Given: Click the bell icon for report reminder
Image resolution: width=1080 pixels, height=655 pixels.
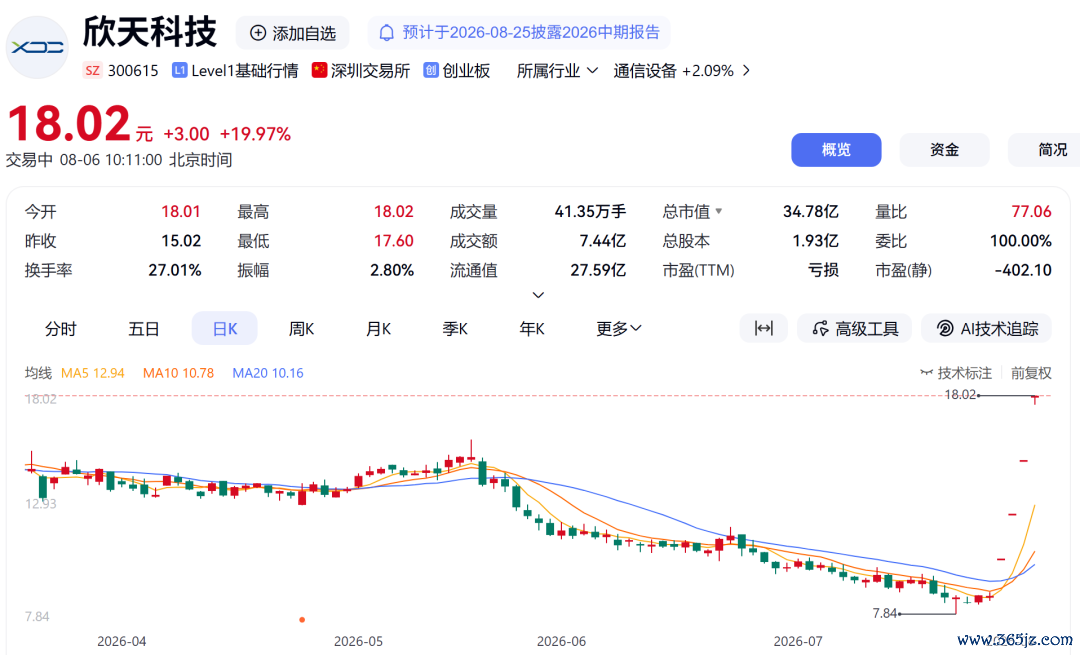Looking at the screenshot, I should tap(387, 32).
